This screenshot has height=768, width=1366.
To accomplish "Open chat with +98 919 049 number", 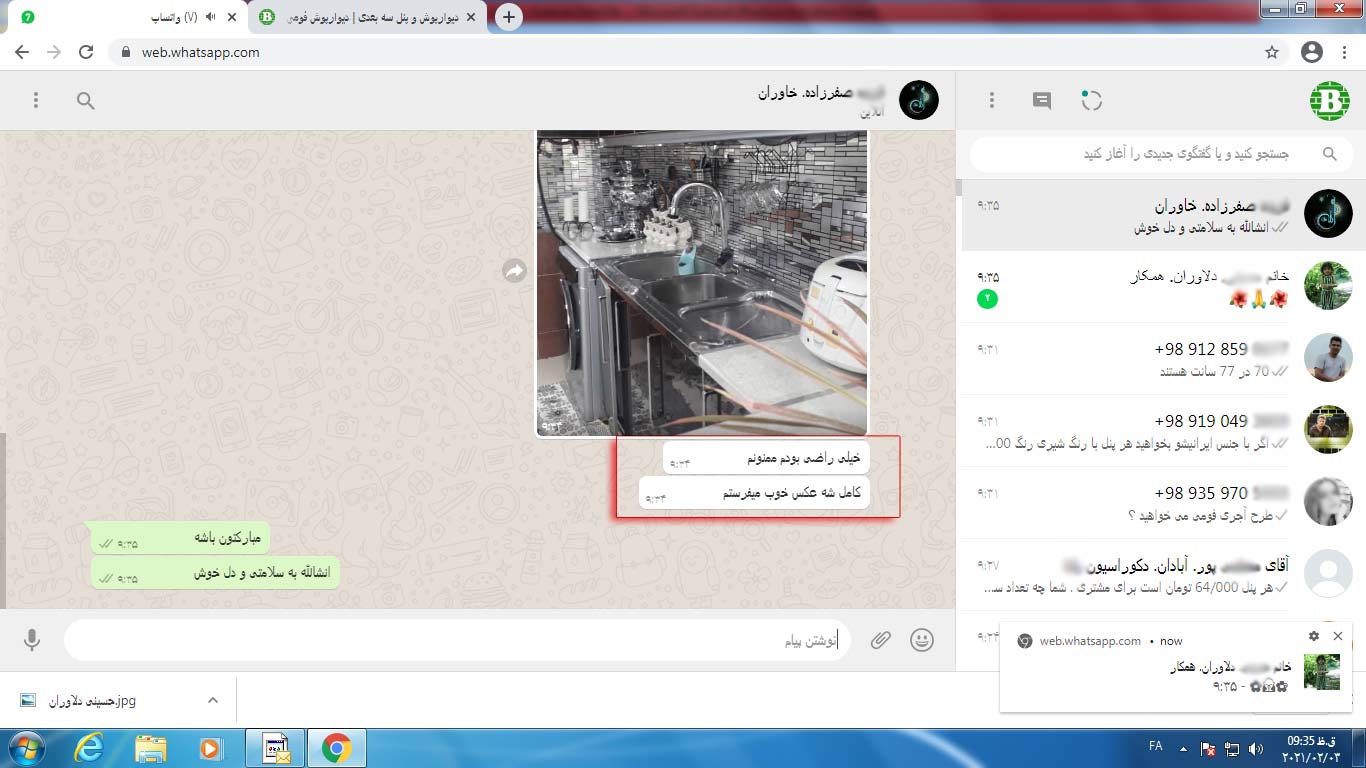I will (1161, 431).
